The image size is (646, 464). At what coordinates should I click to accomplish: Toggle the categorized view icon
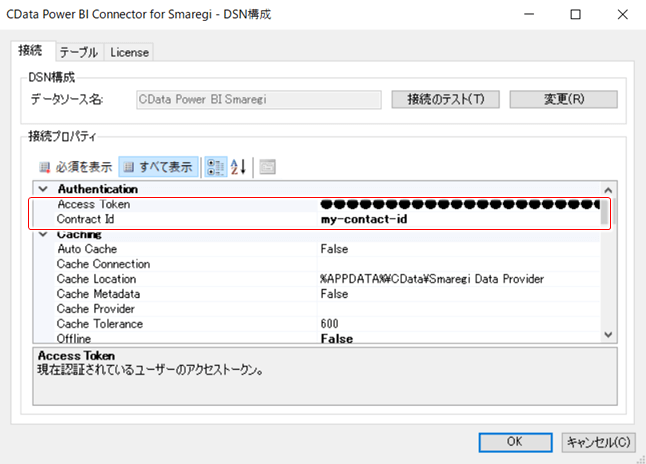pos(215,167)
